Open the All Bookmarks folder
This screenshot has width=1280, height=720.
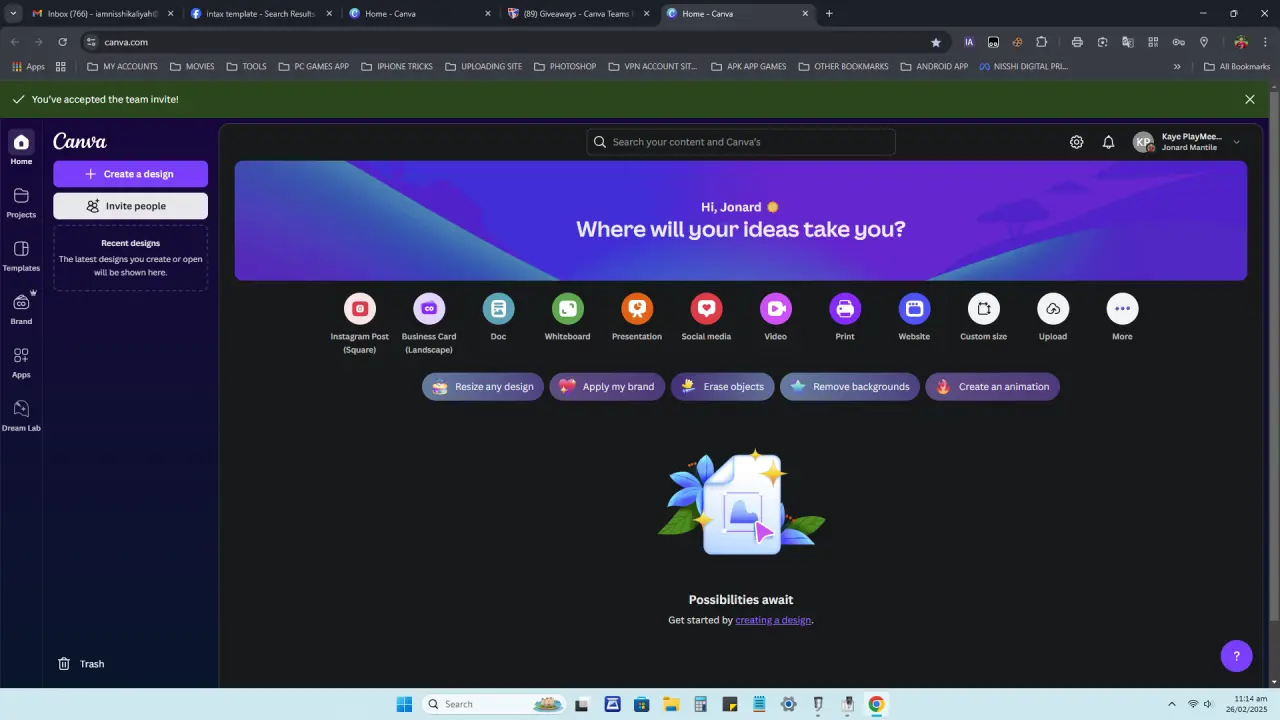point(1237,67)
